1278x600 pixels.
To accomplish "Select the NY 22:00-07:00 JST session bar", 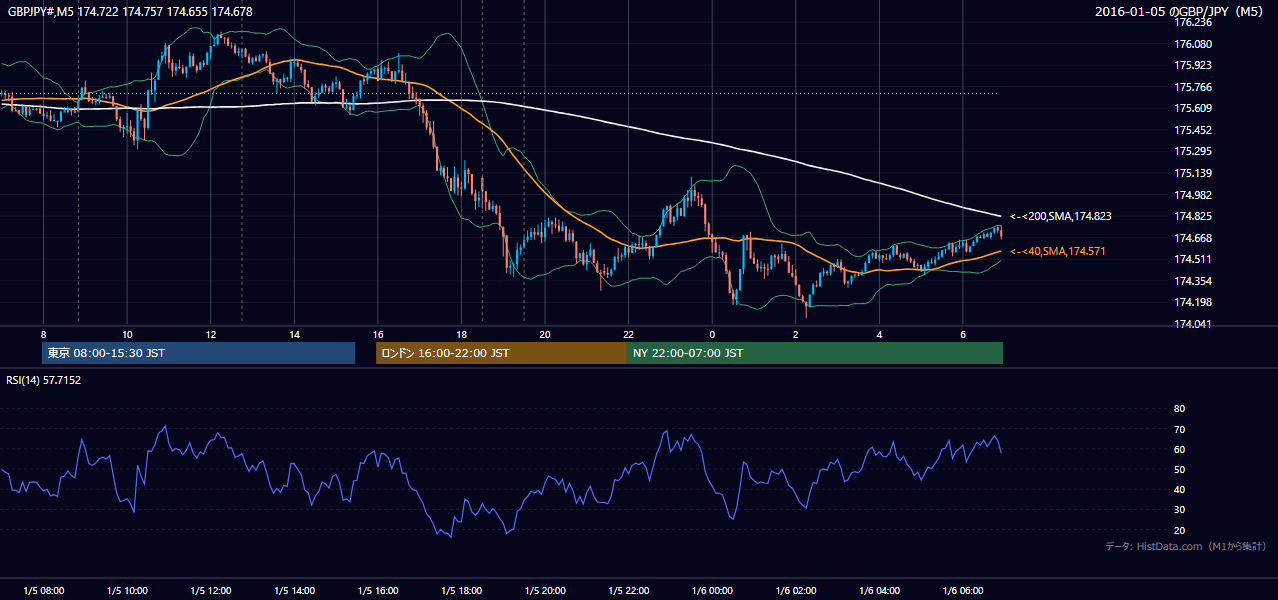I will pos(815,353).
